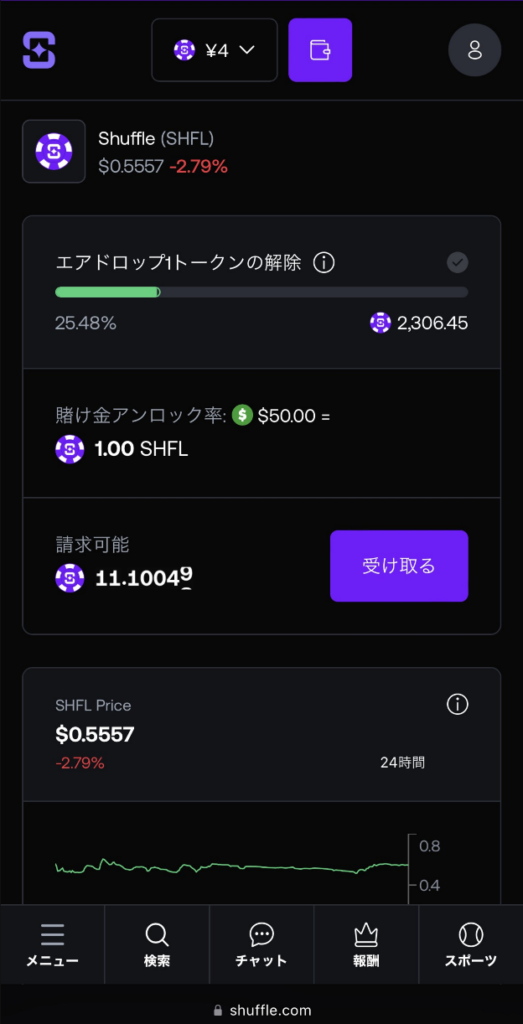This screenshot has width=523, height=1024.
Task: Click the info icon beside SHFL Price
Action: tap(458, 705)
